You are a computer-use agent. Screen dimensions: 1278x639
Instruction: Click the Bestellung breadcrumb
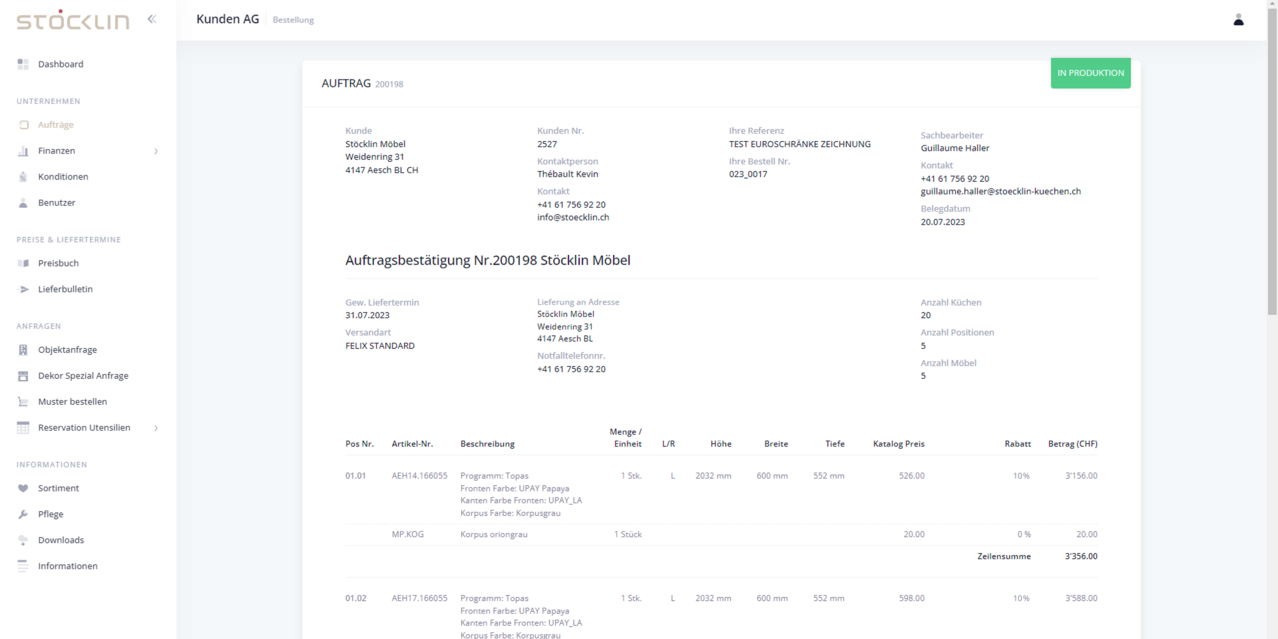click(293, 20)
